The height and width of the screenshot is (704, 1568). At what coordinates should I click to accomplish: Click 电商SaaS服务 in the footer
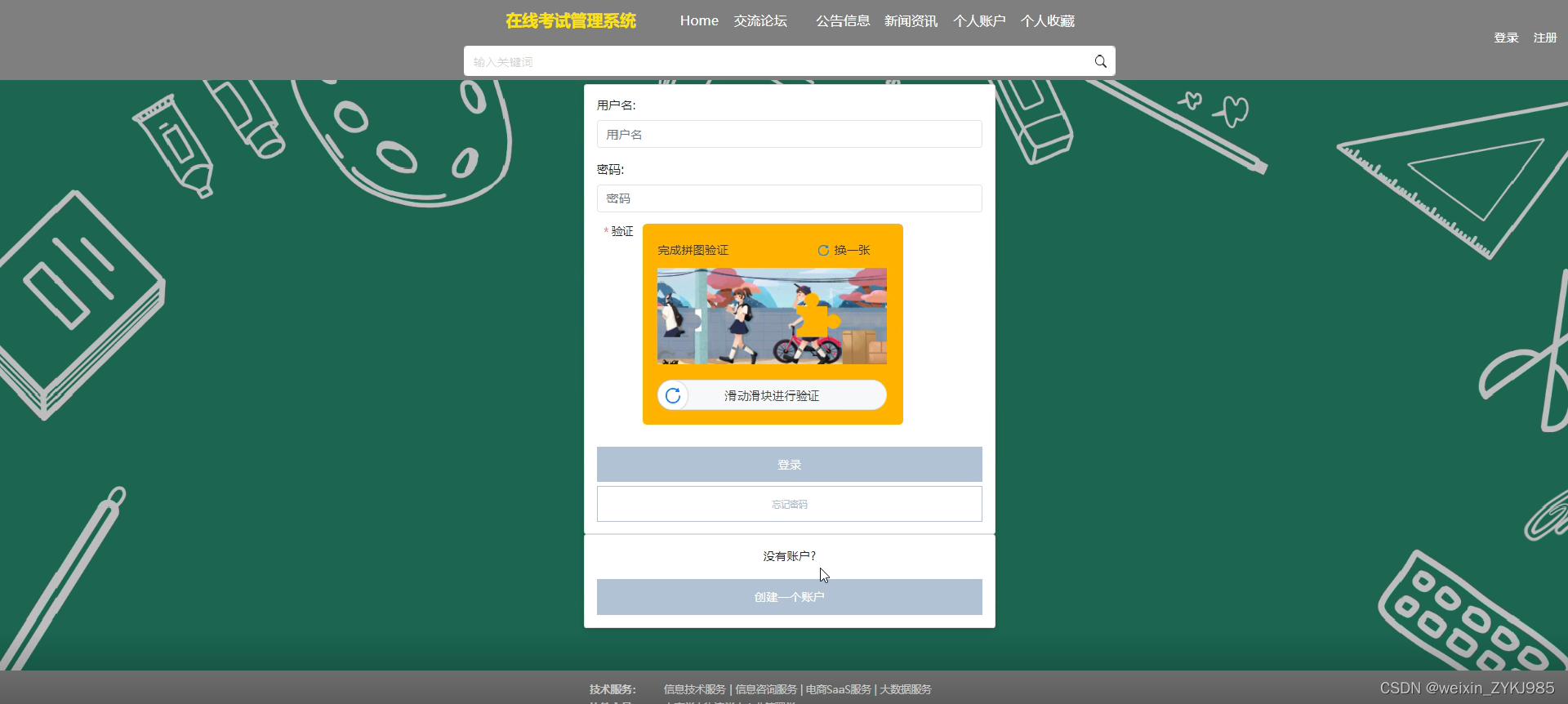tap(839, 689)
